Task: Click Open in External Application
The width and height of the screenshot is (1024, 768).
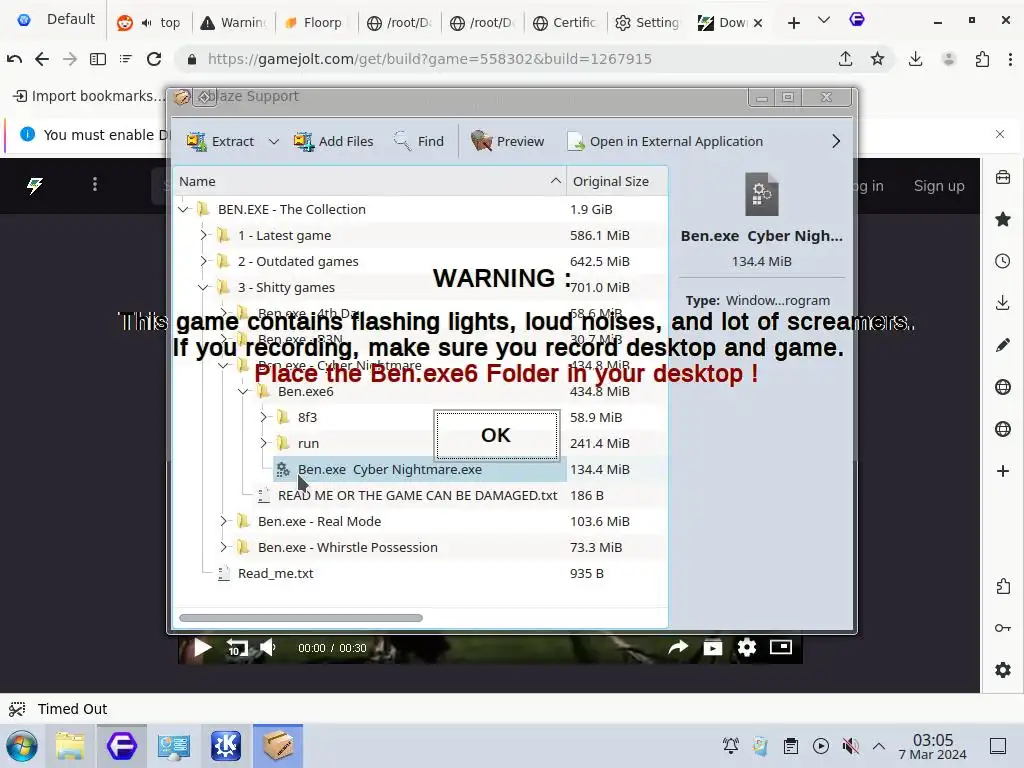Action: [x=665, y=141]
